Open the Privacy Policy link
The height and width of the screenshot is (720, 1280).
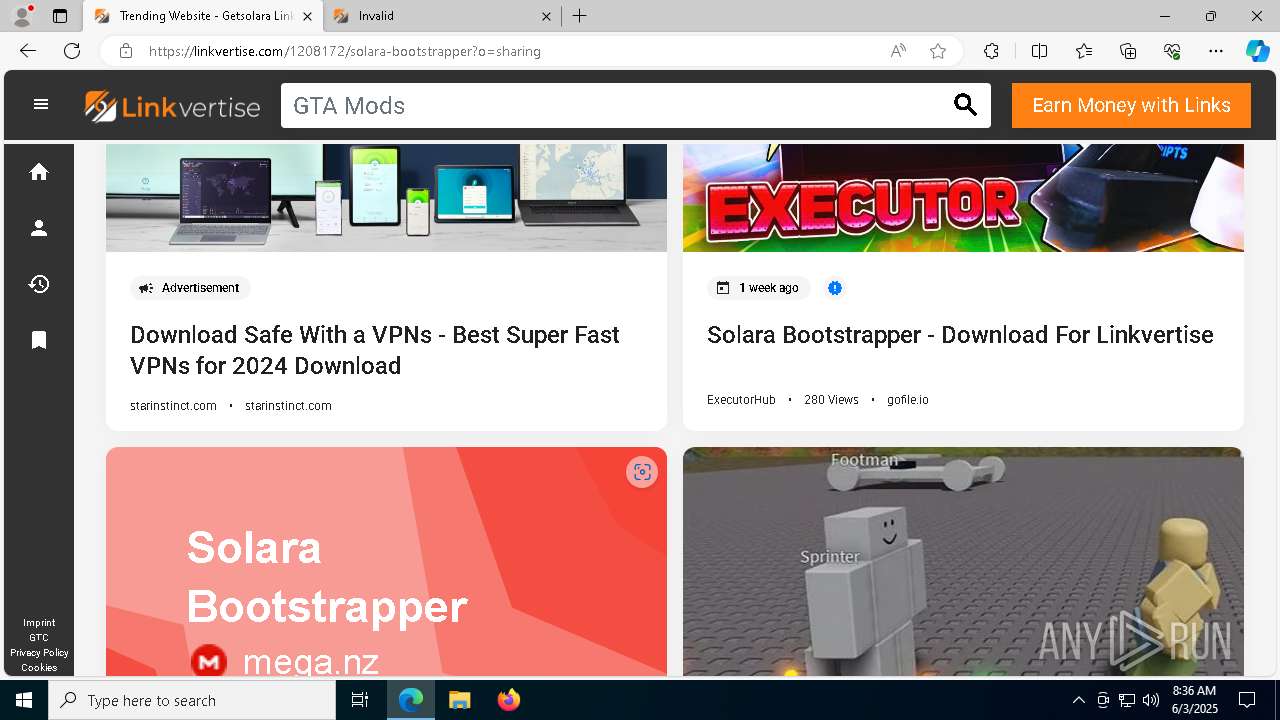pyautogui.click(x=39, y=652)
